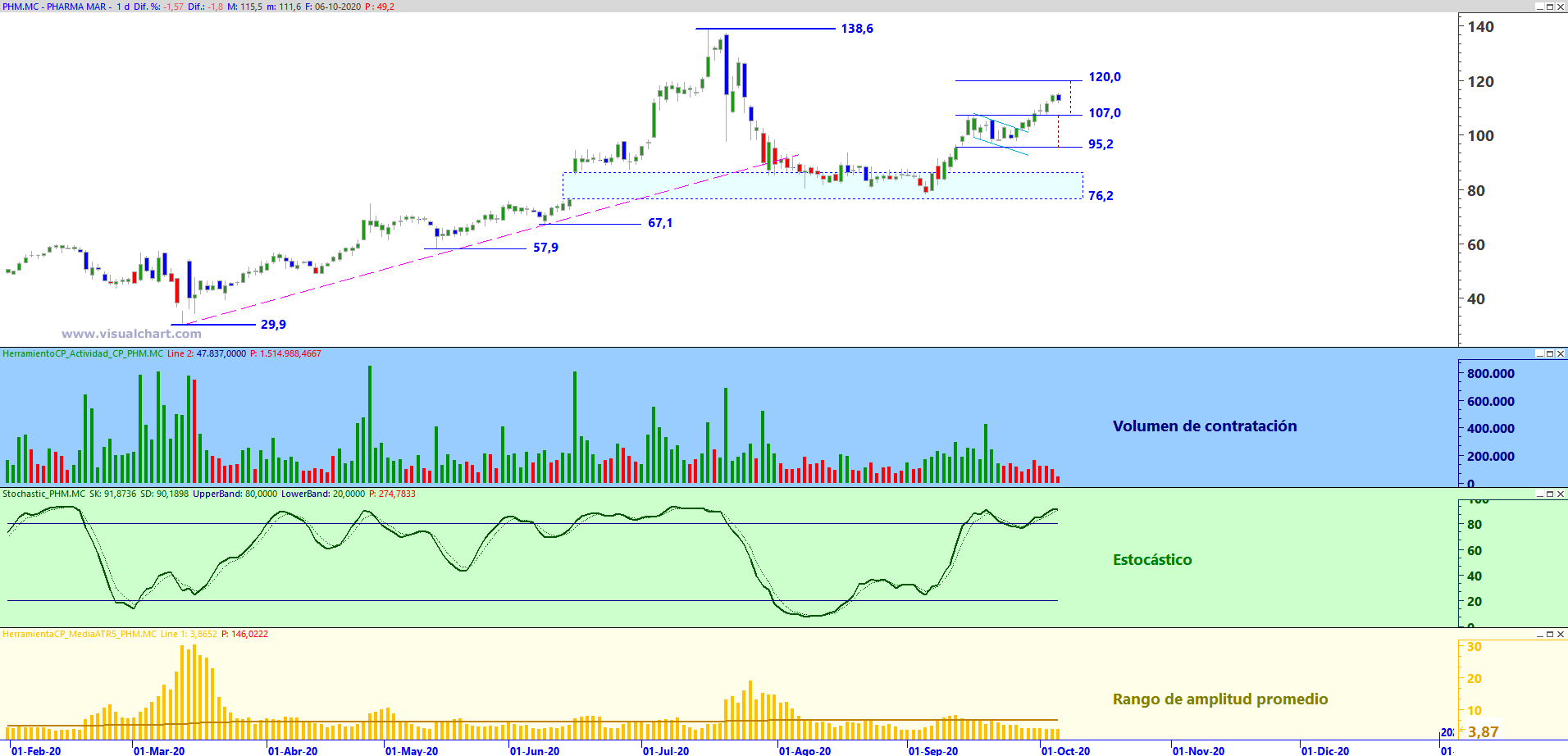Screen dimensions: 1568x756
Task: Click the 01-Mar-20 date on time axis
Action: click(159, 750)
